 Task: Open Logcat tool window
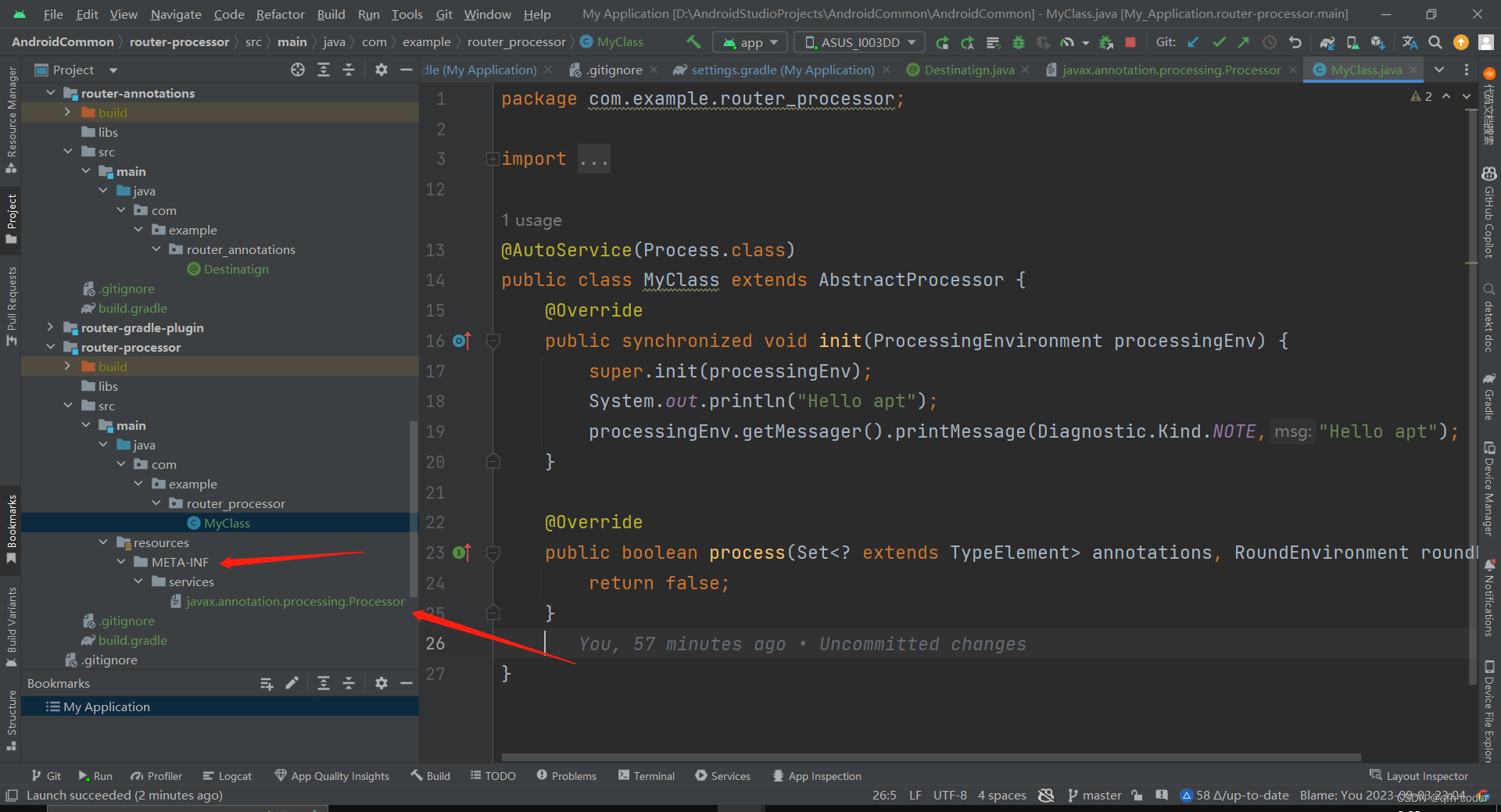click(x=227, y=776)
